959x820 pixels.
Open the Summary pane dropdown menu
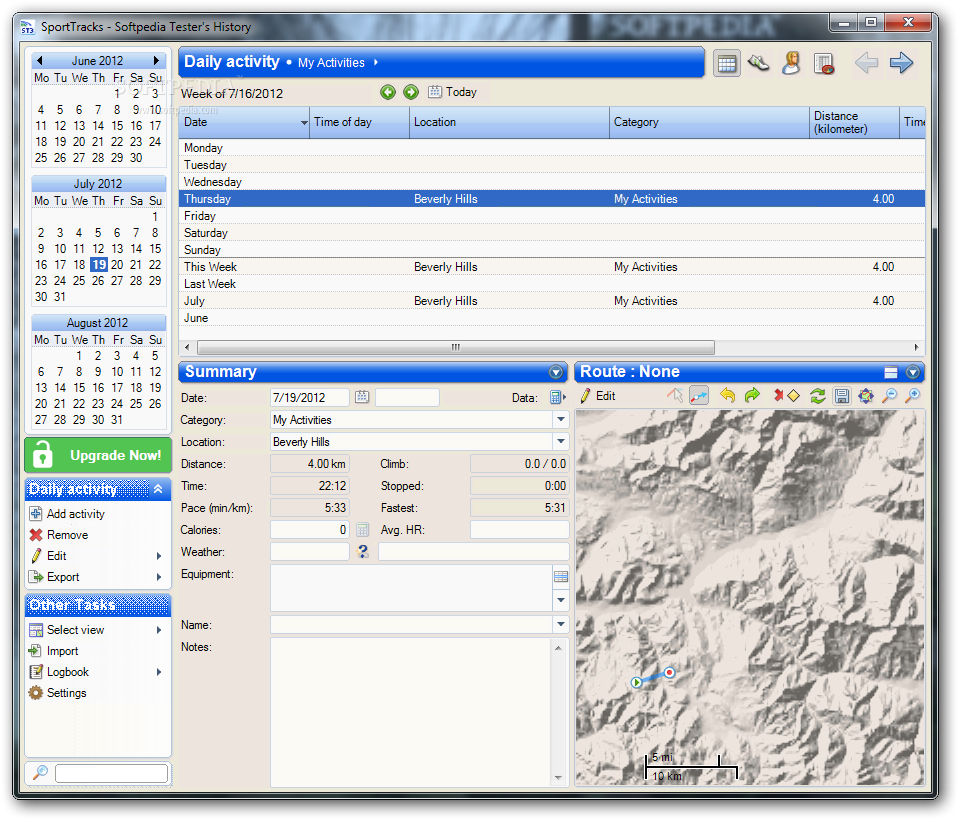pyautogui.click(x=556, y=372)
